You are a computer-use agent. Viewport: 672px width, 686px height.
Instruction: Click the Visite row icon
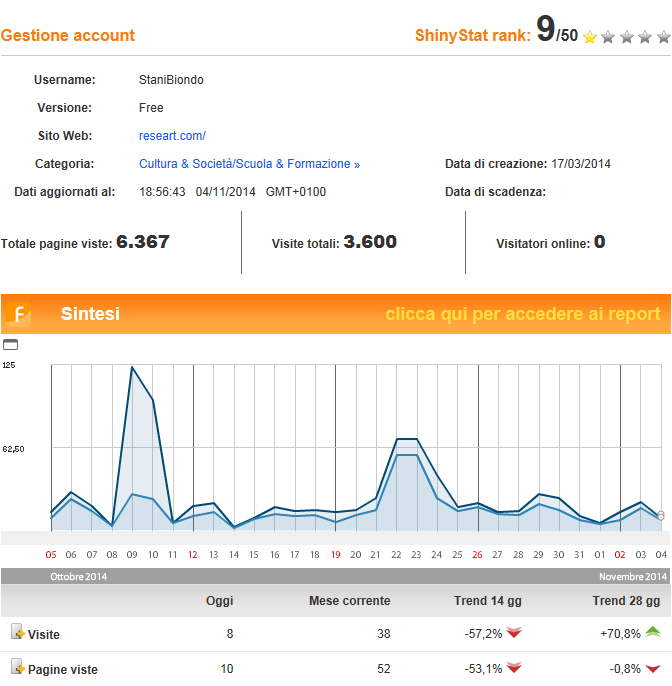point(17,632)
